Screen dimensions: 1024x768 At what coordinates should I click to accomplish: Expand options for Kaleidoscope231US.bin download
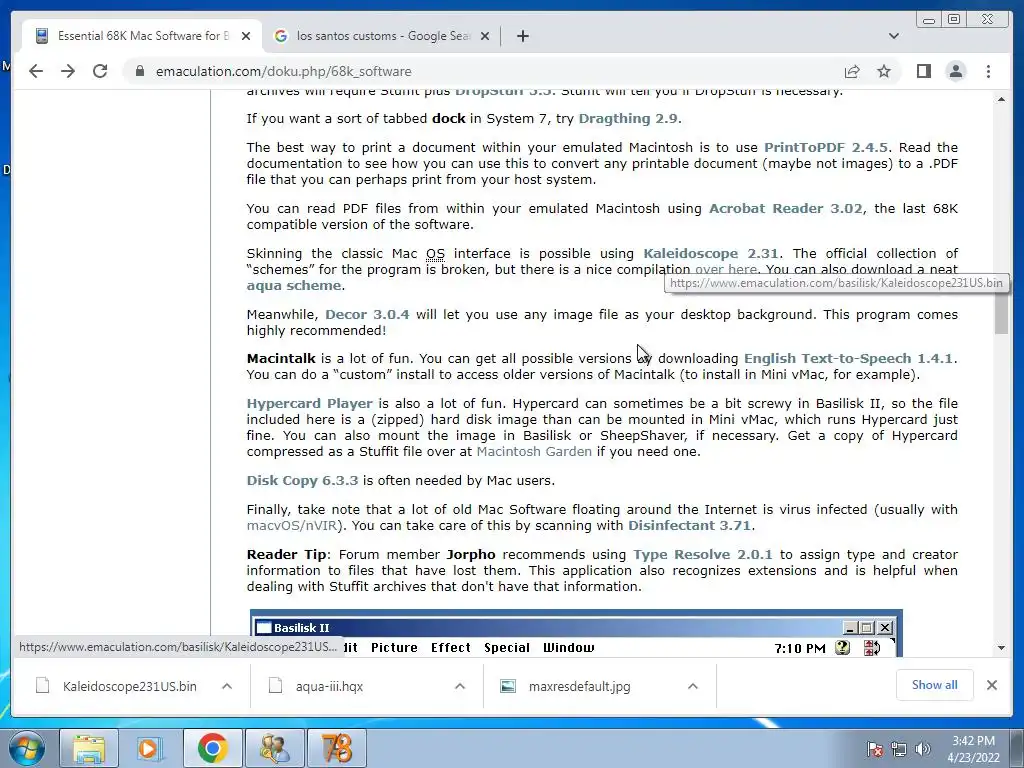click(x=227, y=686)
